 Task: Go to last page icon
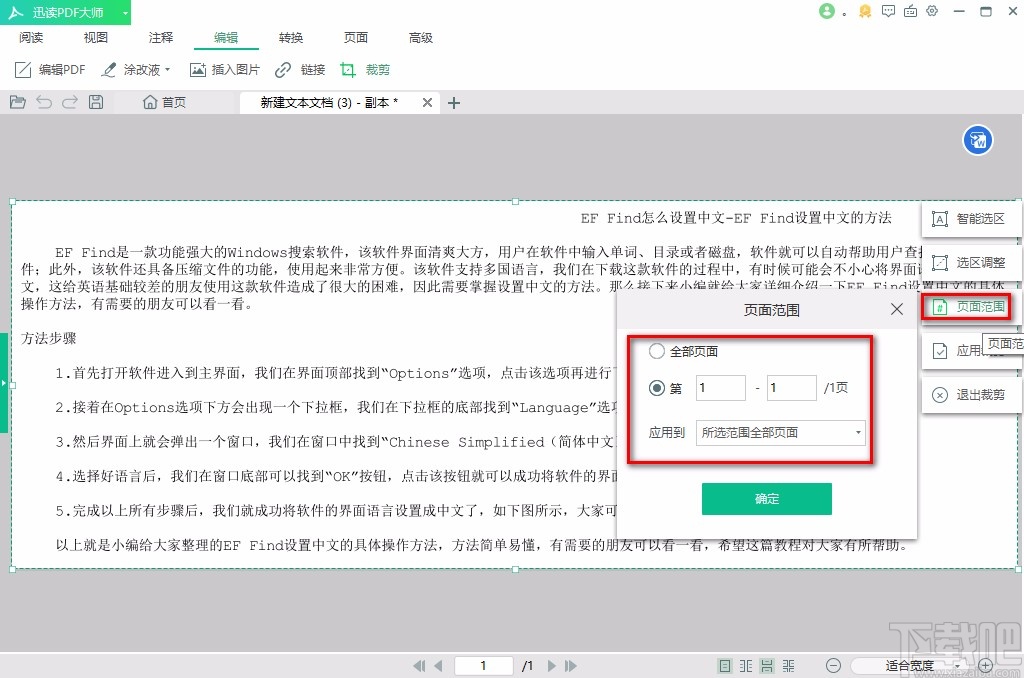[x=571, y=666]
